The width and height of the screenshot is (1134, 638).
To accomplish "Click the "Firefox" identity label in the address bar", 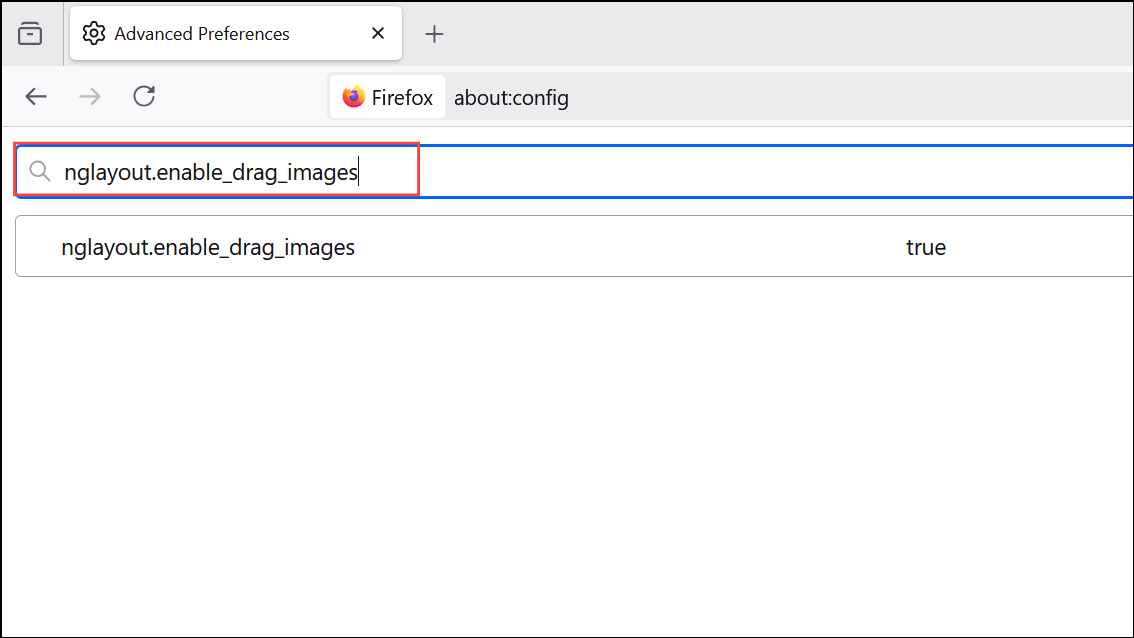I will coord(402,98).
